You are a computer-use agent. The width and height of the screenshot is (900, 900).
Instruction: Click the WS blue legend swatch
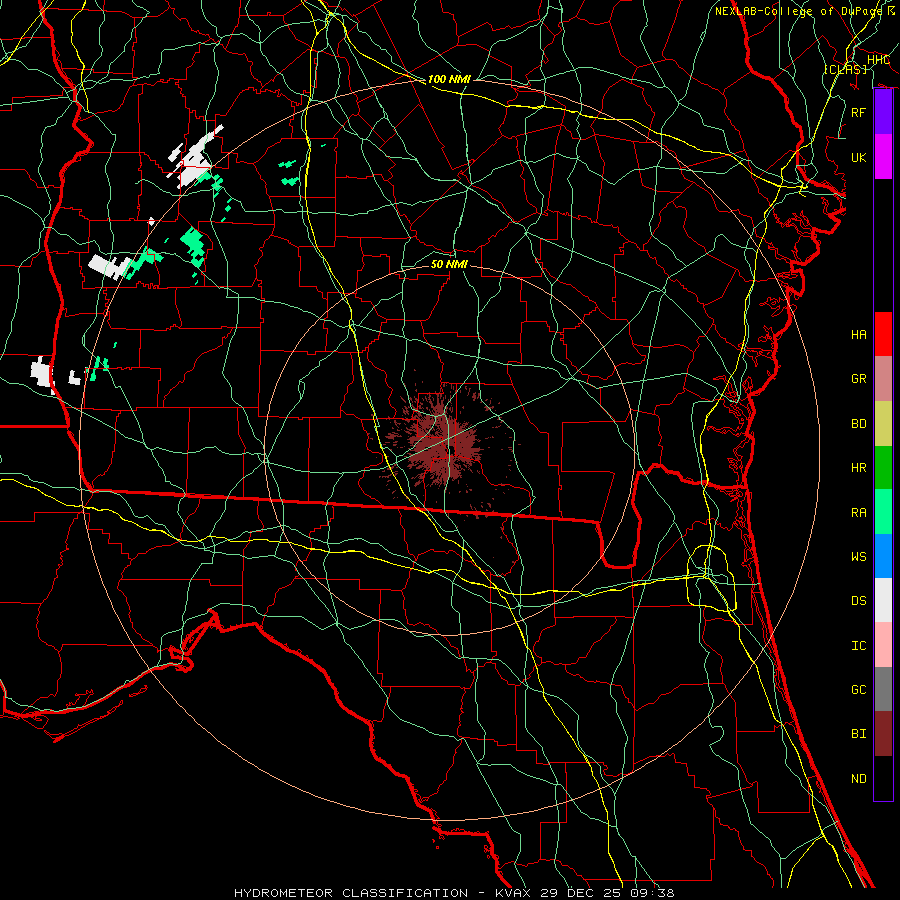tap(883, 556)
